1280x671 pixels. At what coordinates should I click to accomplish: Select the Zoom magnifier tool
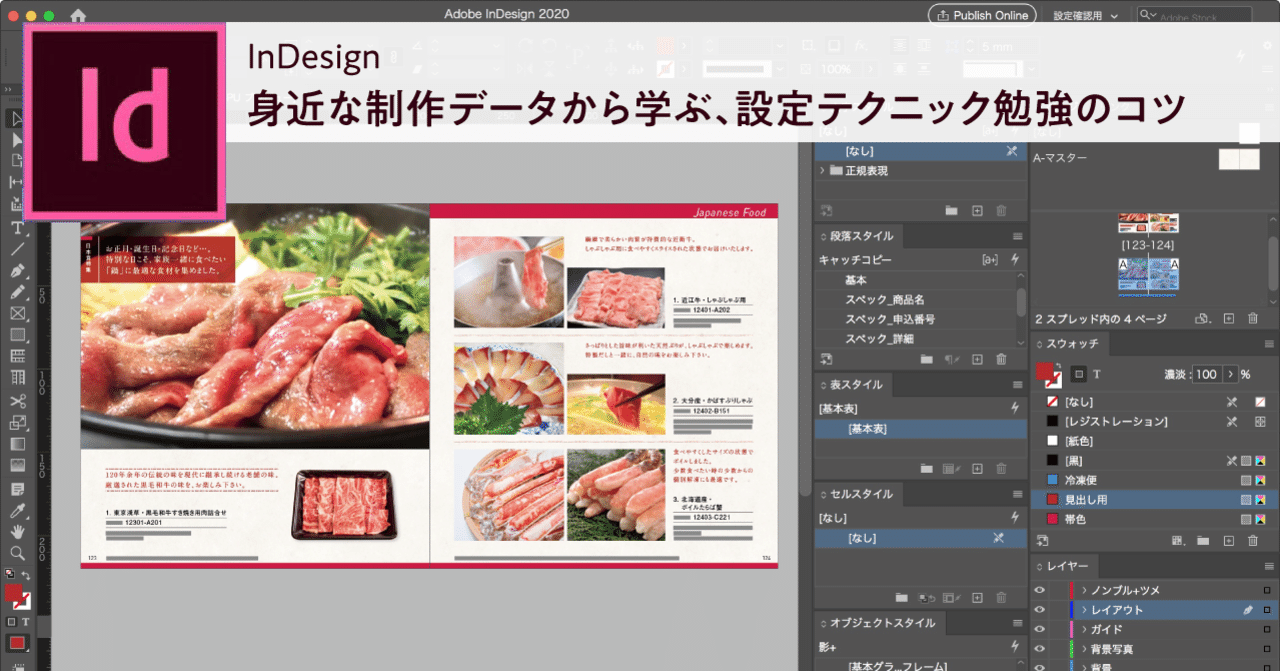[17, 552]
